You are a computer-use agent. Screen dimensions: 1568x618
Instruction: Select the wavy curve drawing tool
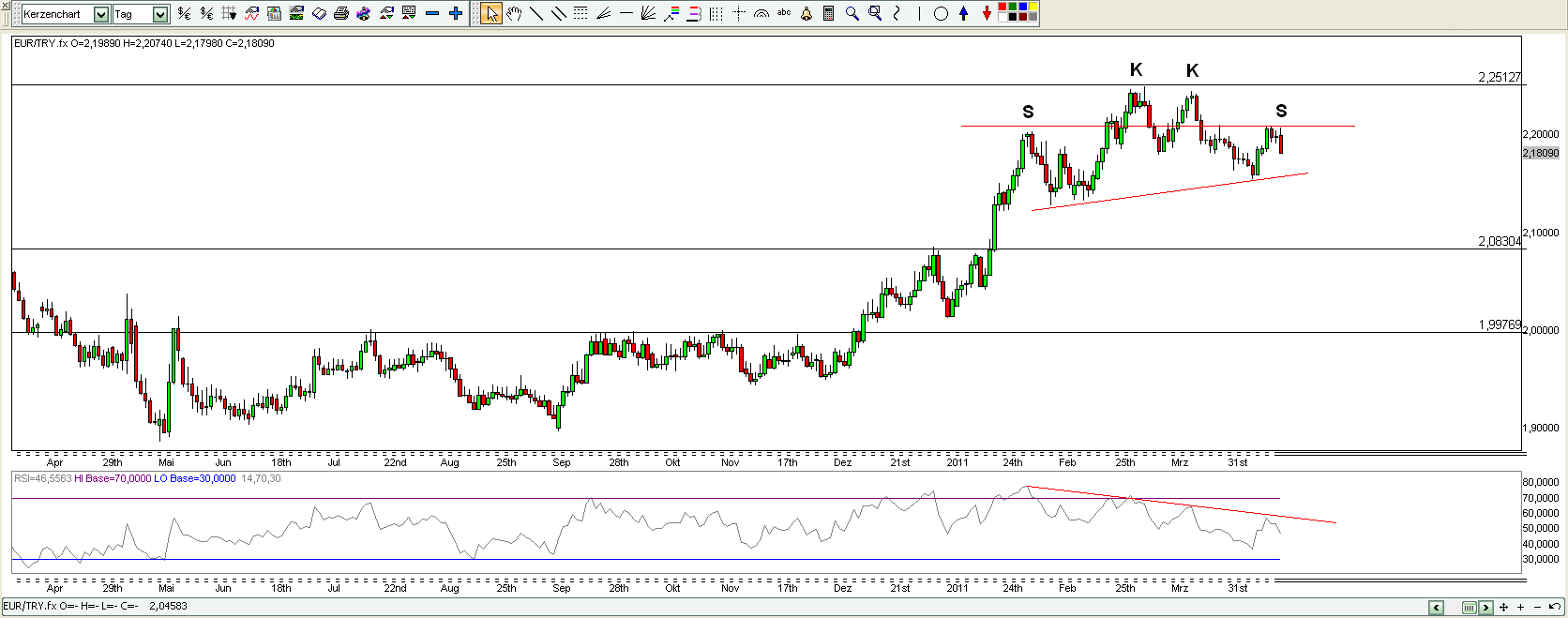897,13
